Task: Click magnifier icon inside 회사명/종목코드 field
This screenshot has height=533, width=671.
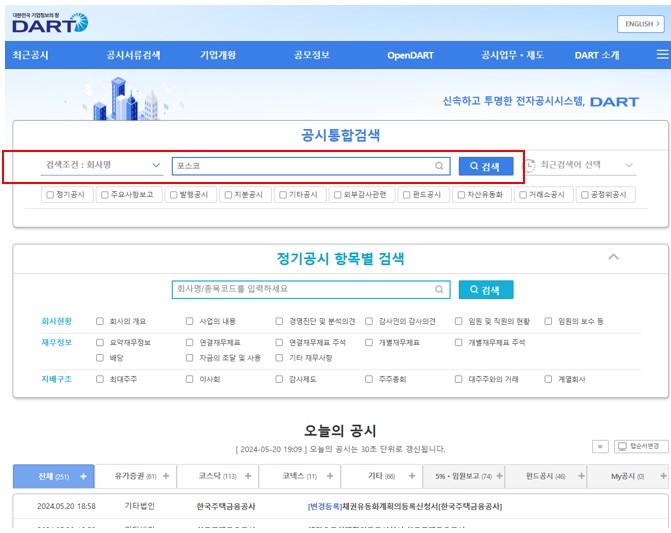Action: click(439, 290)
